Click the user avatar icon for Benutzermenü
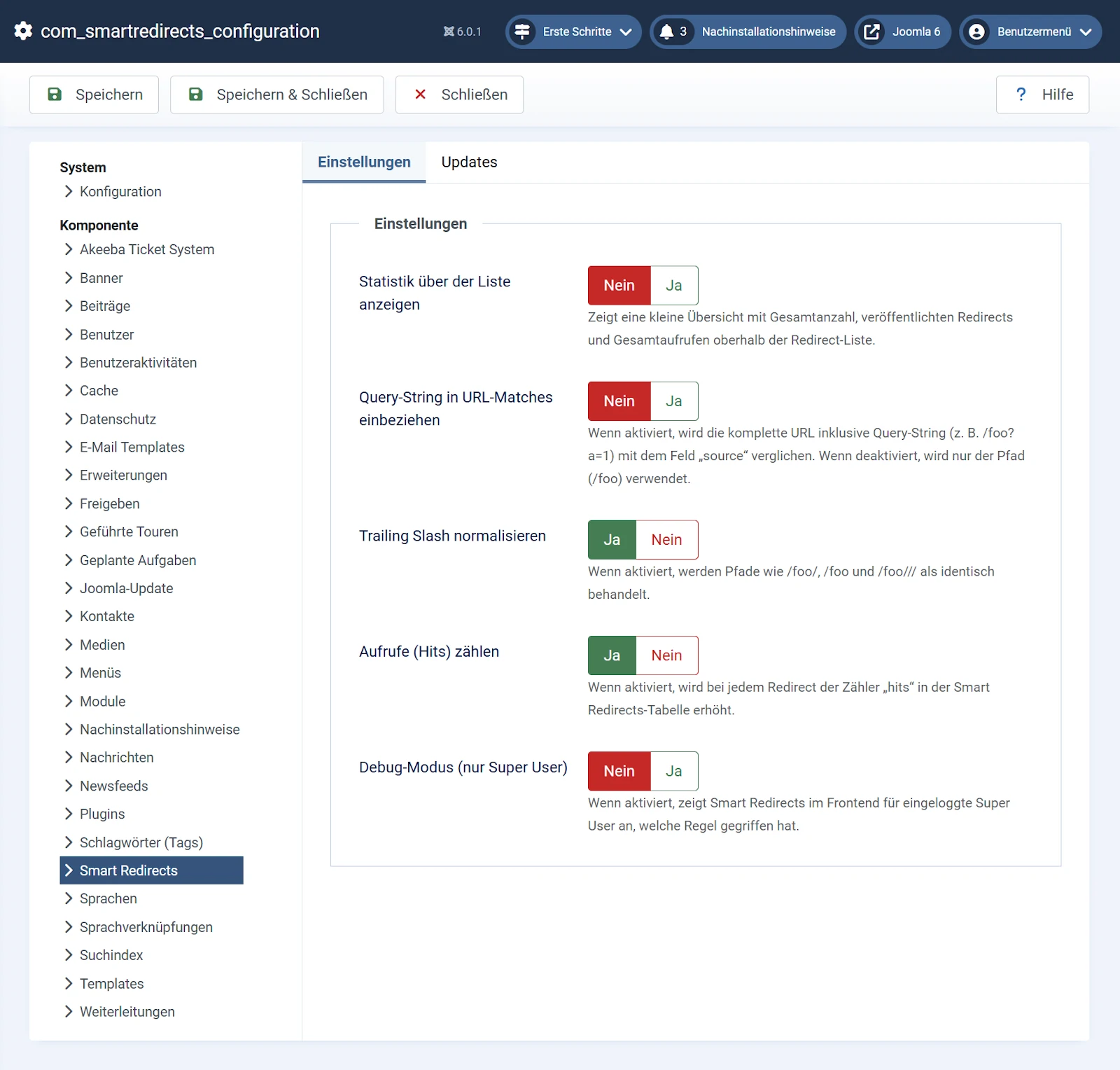This screenshot has width=1120, height=1070. point(976,32)
